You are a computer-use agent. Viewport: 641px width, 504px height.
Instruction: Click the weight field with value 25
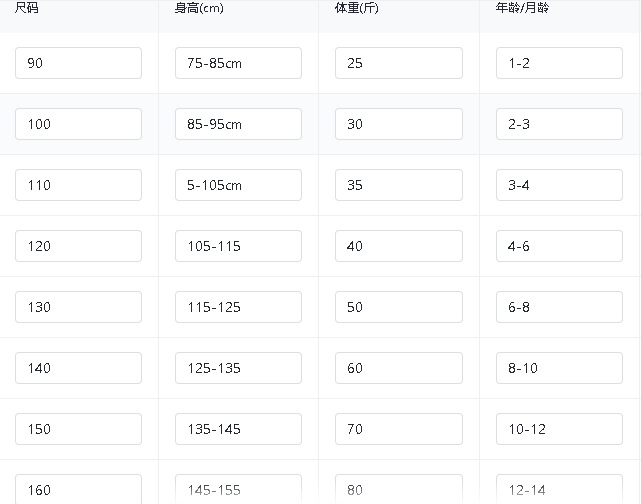(399, 63)
